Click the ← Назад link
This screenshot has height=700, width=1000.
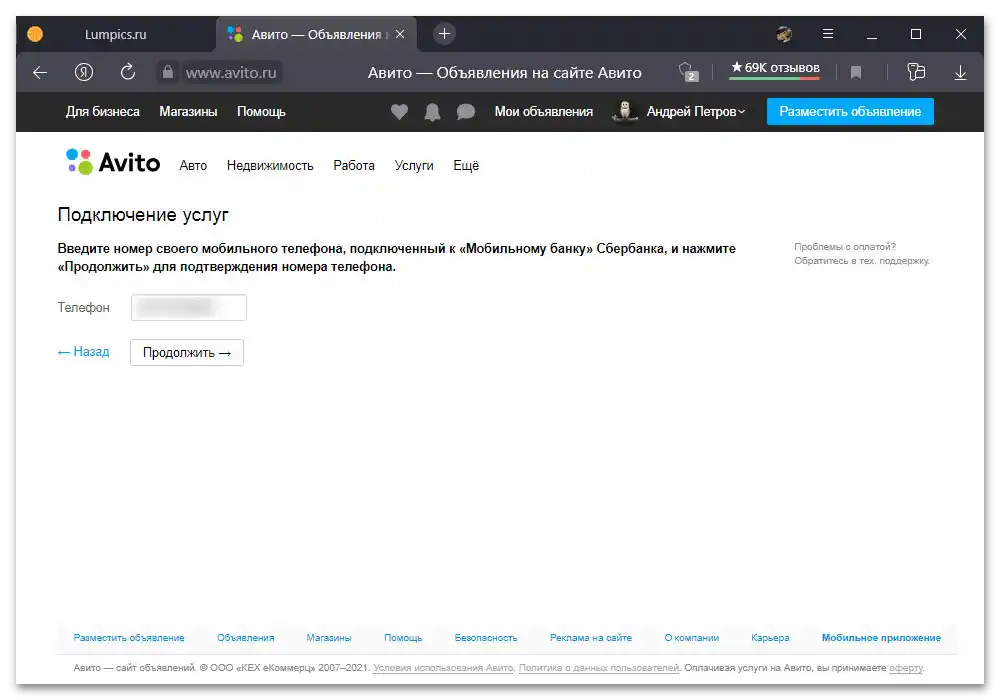point(84,352)
